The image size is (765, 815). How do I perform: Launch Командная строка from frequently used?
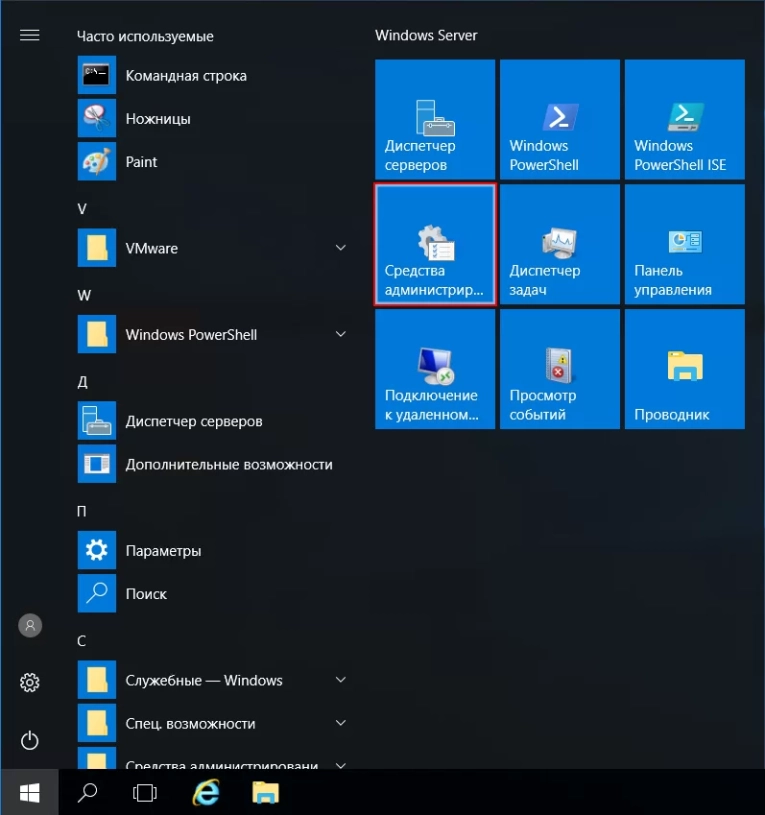[x=186, y=75]
